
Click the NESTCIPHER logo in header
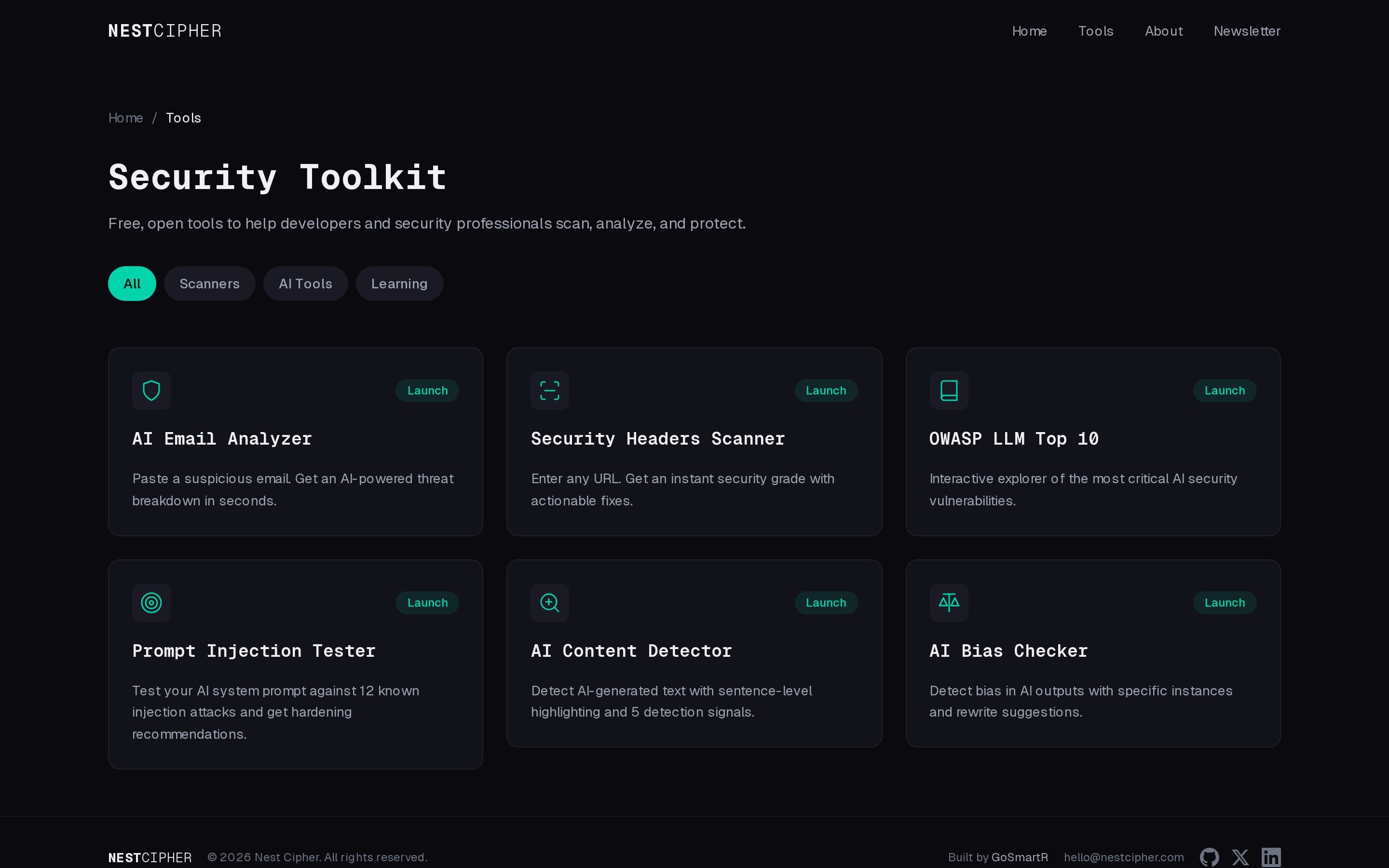tap(165, 31)
